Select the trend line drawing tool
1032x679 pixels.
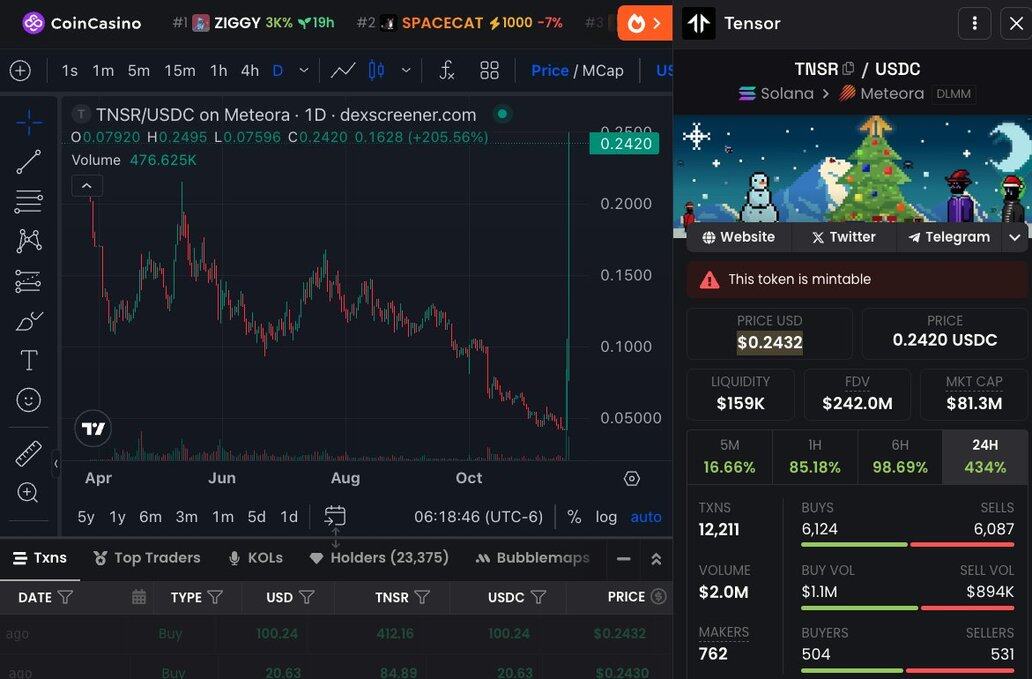coord(29,161)
